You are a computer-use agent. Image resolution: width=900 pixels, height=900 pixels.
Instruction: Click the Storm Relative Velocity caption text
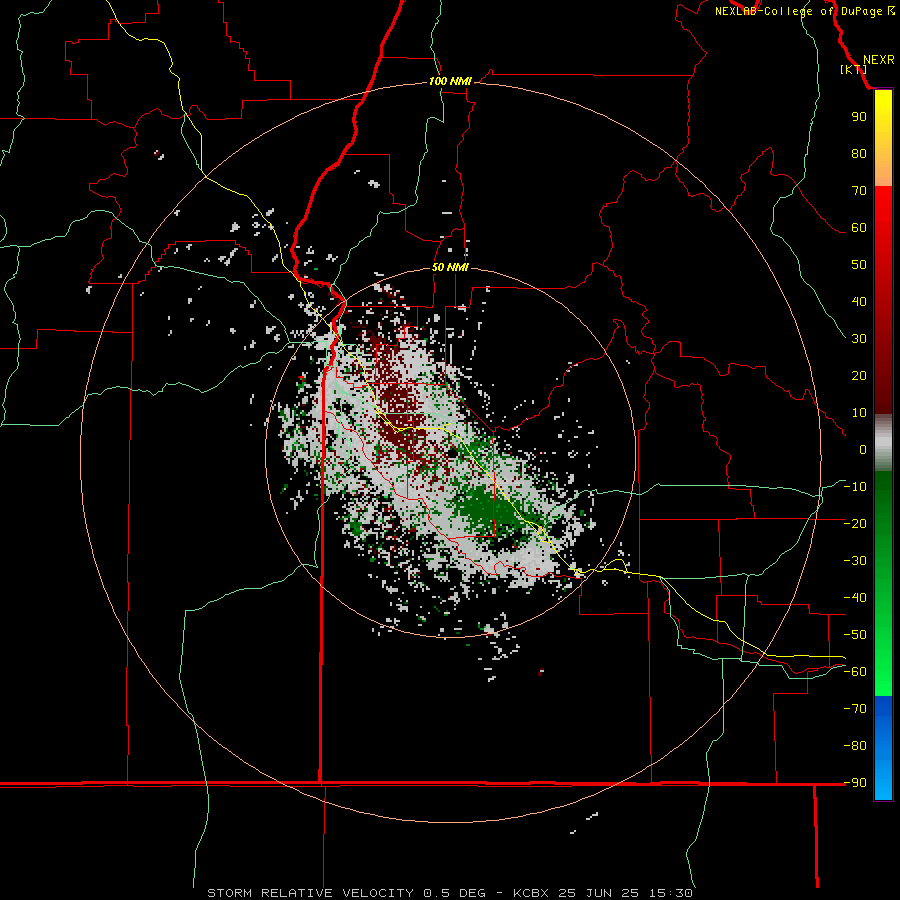tap(449, 893)
